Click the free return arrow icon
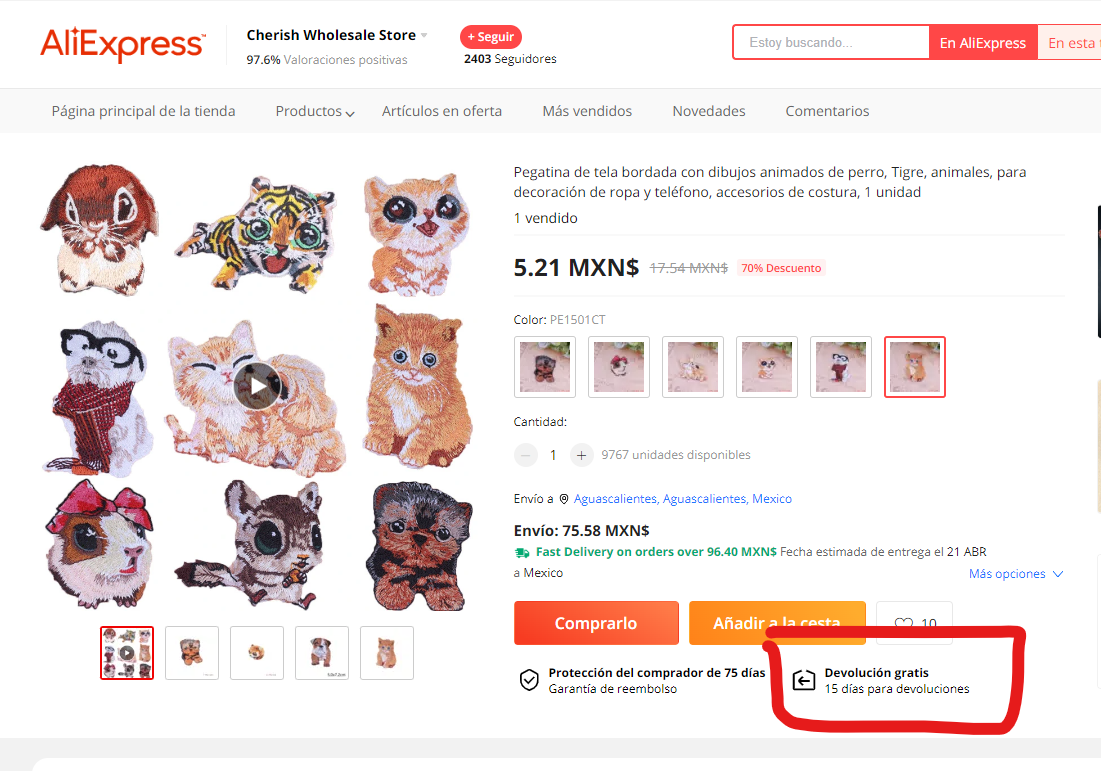Viewport: 1101px width, 771px height. (803, 680)
